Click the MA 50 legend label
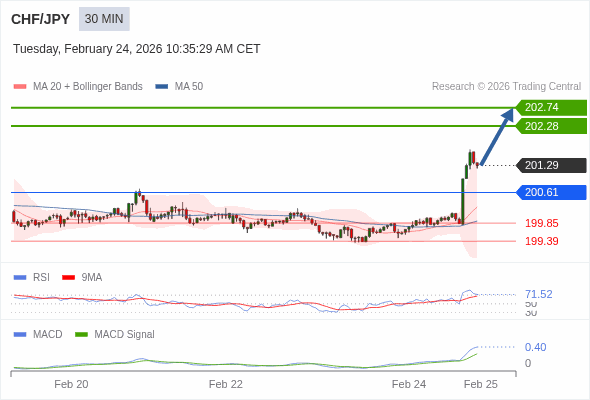This screenshot has height=400, width=590. [189, 87]
